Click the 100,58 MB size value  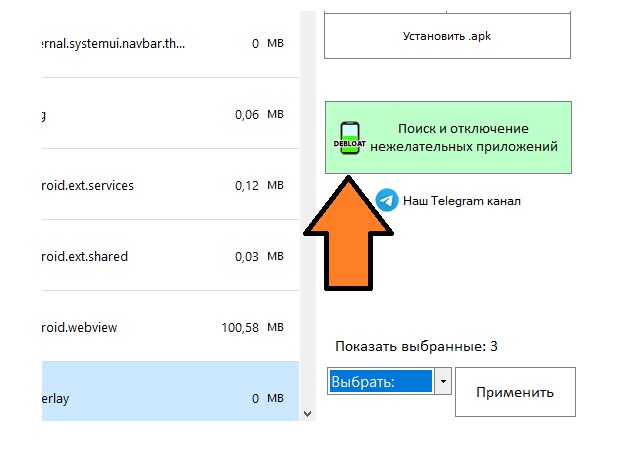click(x=240, y=328)
